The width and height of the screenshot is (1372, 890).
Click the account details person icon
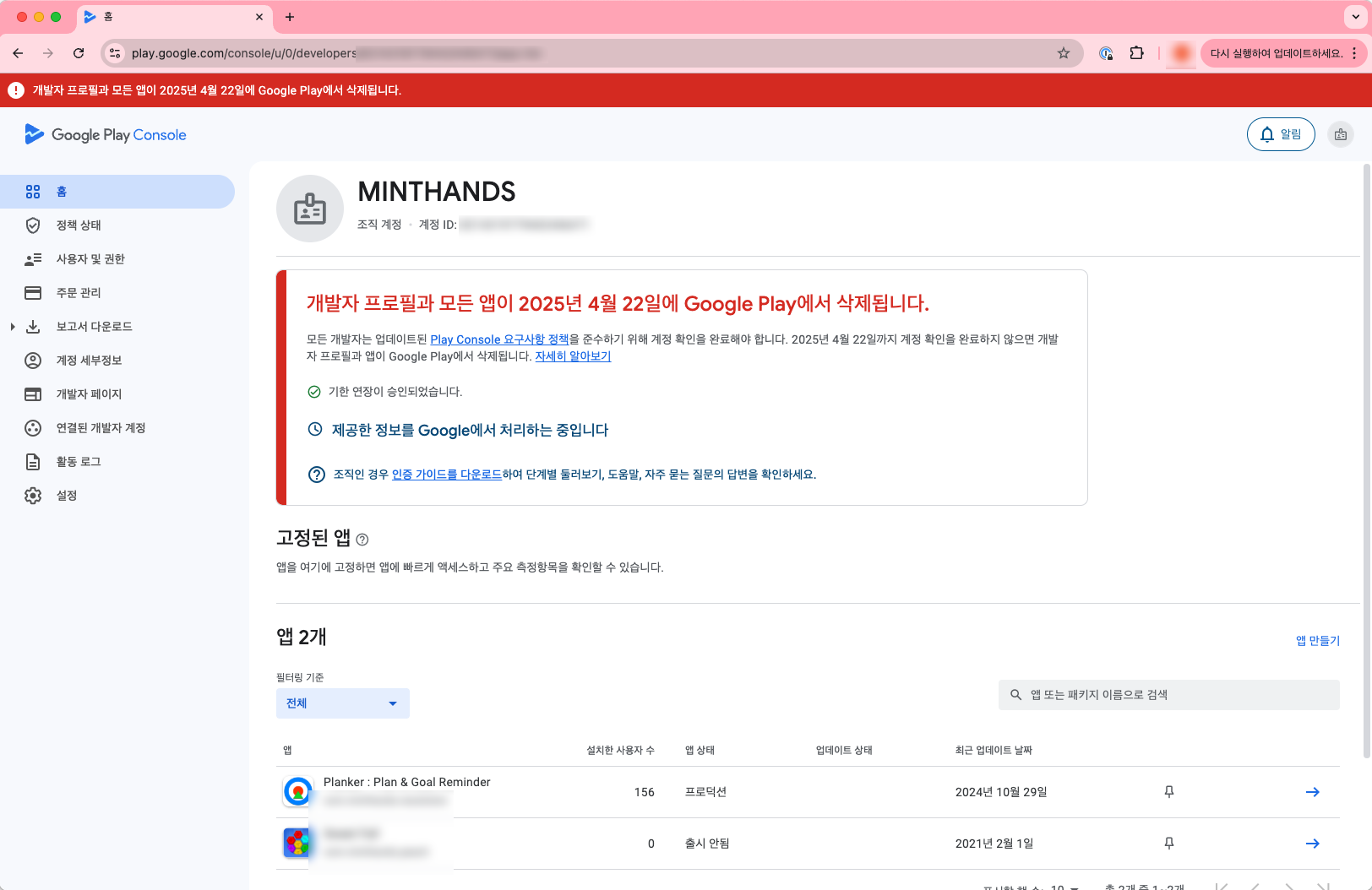coord(33,361)
